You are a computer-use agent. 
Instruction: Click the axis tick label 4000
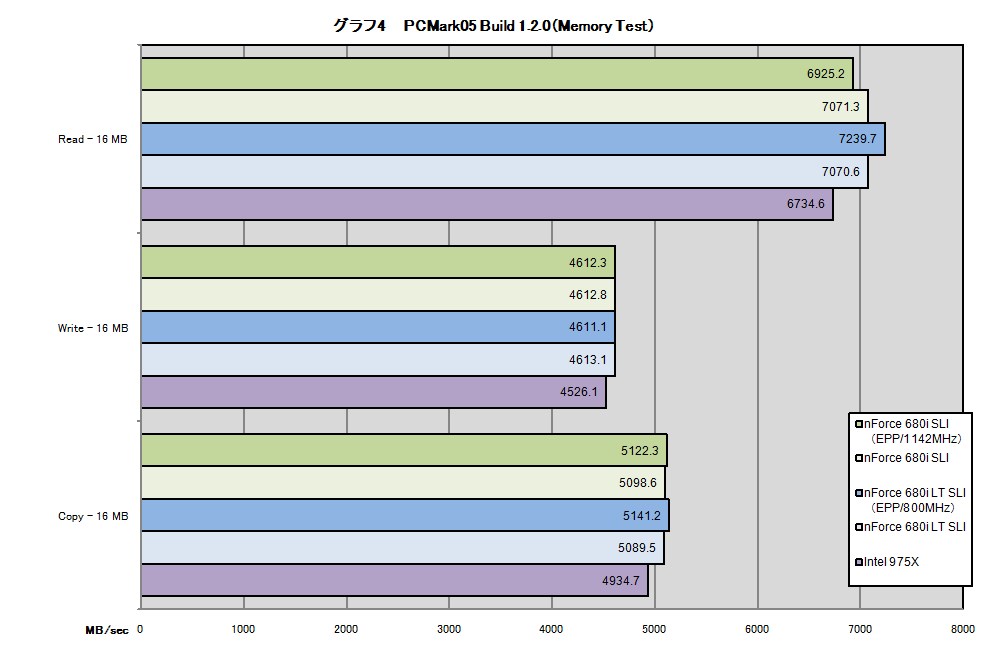(x=551, y=629)
